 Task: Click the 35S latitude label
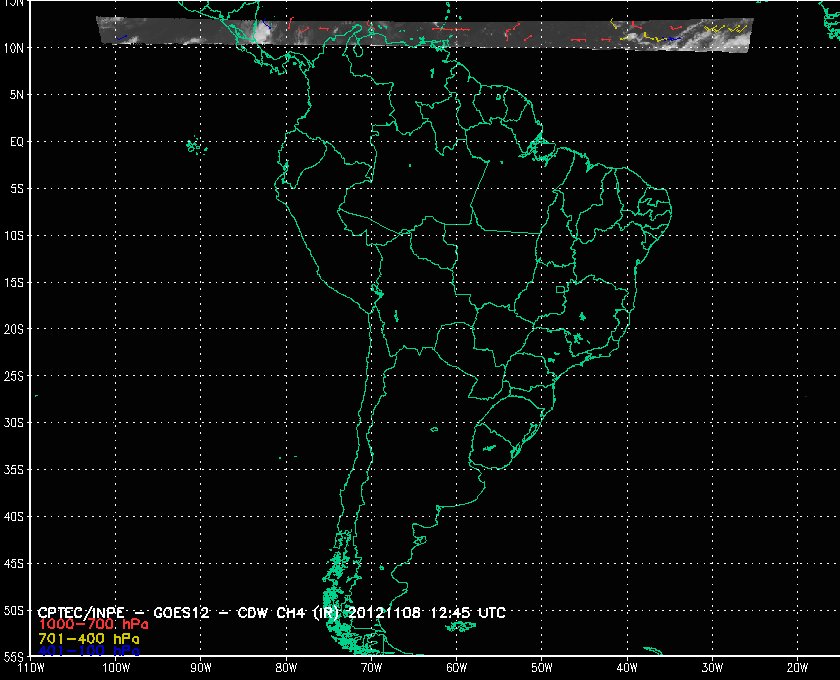(x=14, y=469)
